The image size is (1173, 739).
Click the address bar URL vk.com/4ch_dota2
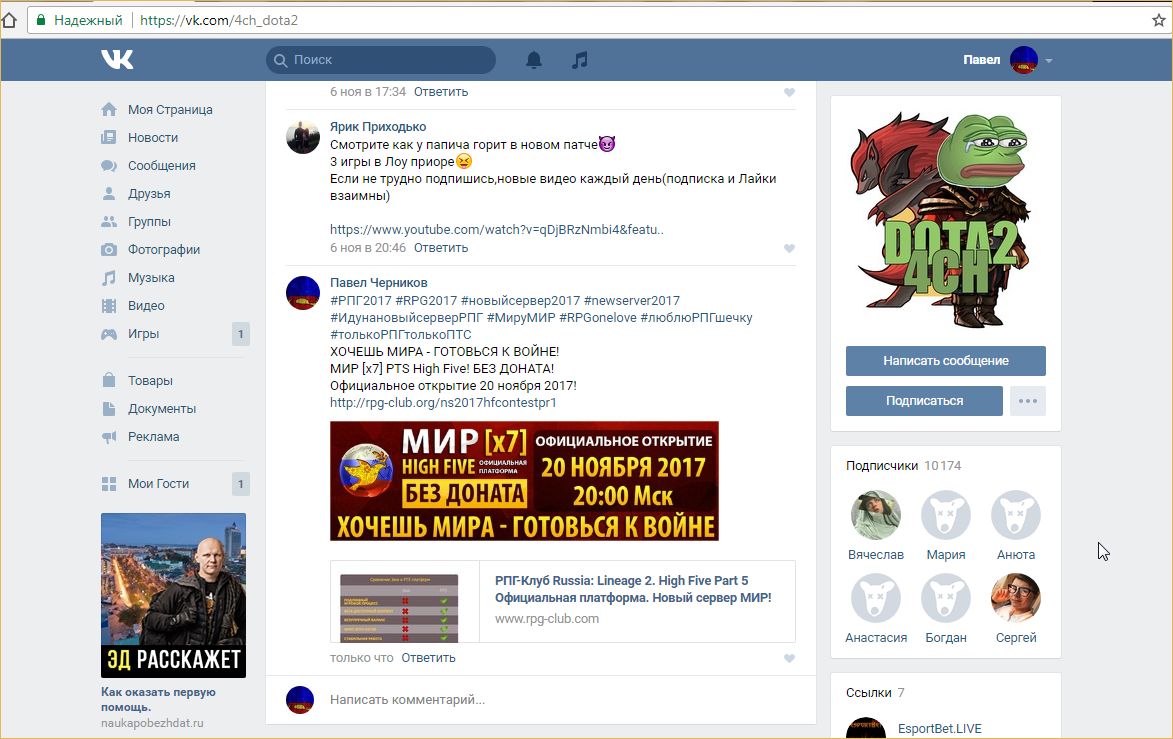click(x=218, y=20)
